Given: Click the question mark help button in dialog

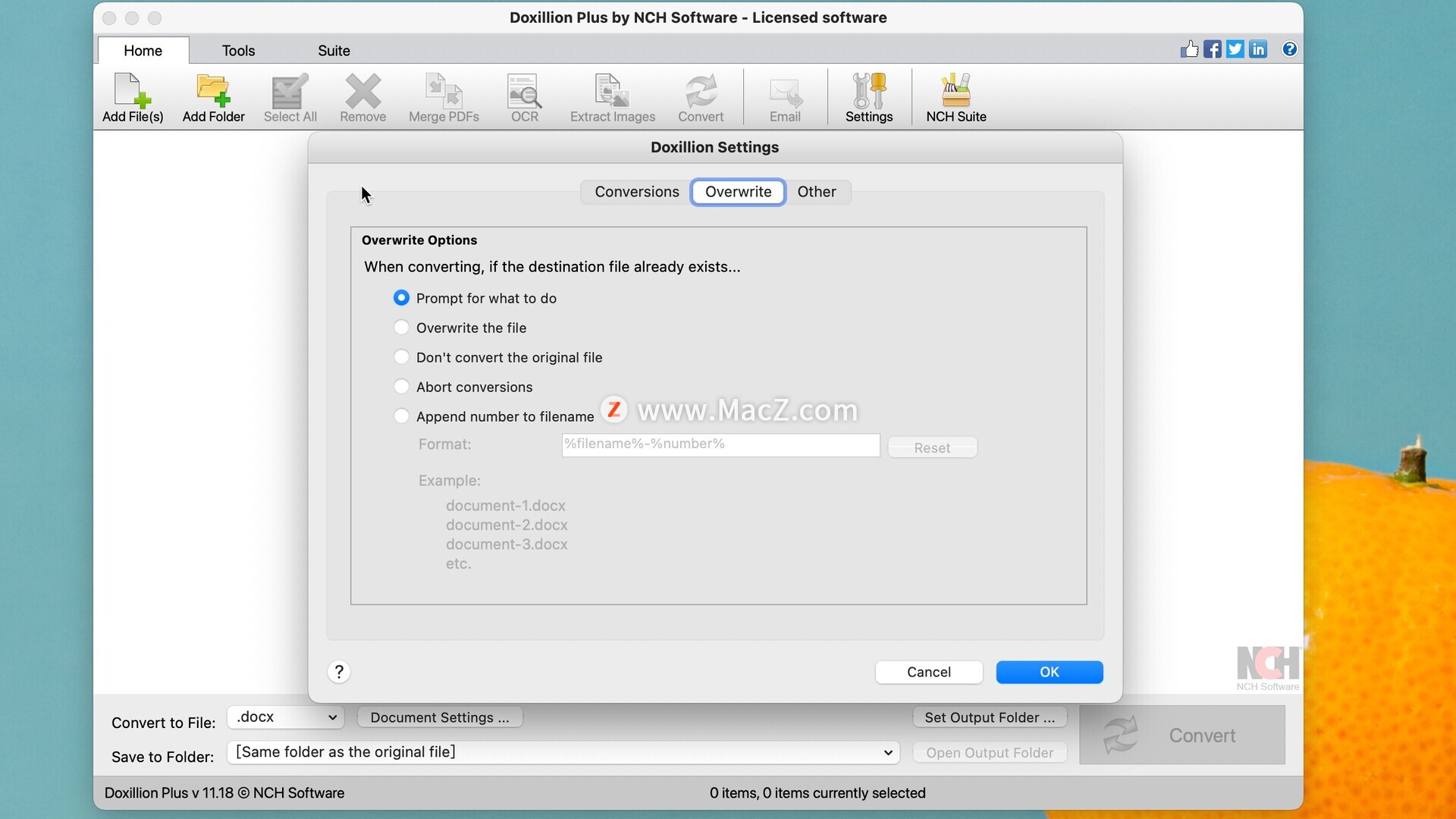Looking at the screenshot, I should 339,672.
